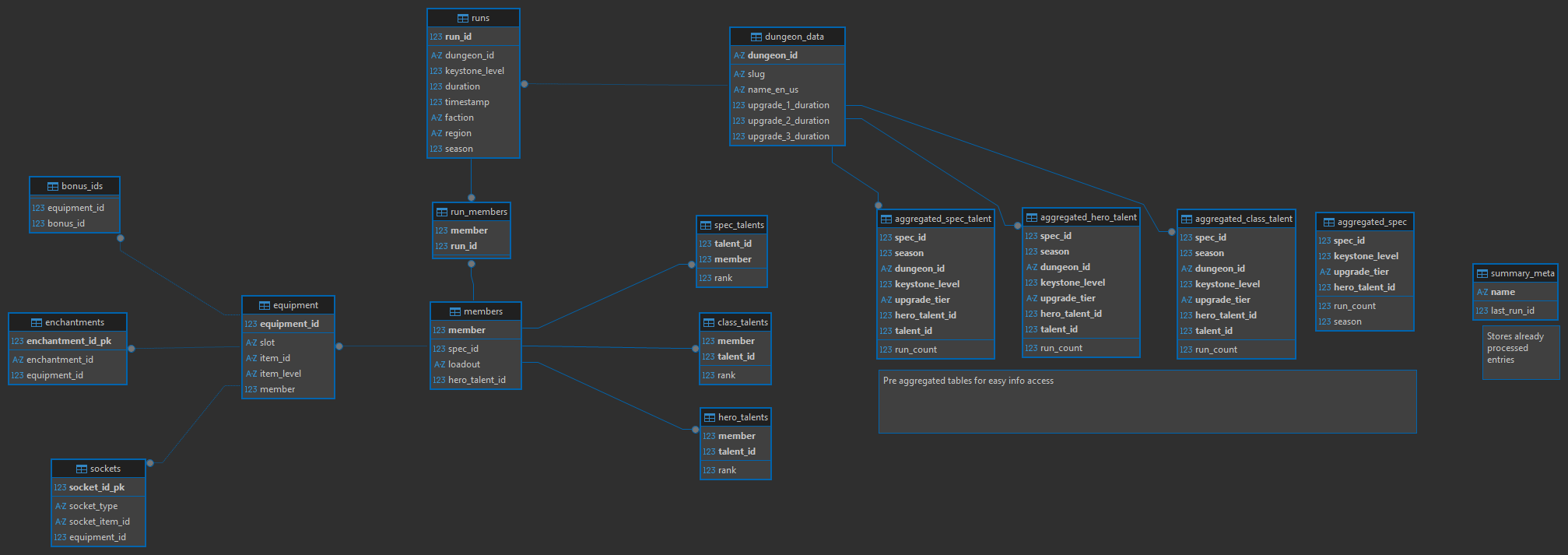1568x555 pixels.
Task: Click the dungeon_data table icon
Action: [x=756, y=37]
